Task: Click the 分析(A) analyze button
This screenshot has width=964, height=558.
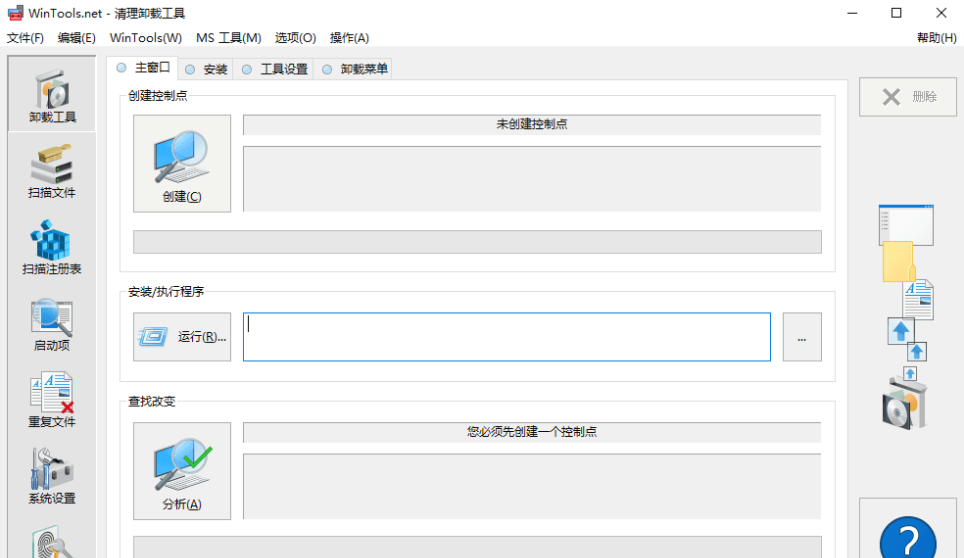Action: (x=182, y=471)
